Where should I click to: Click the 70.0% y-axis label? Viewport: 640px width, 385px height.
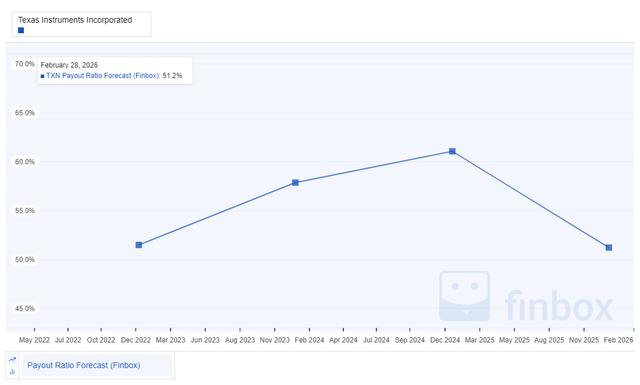tap(24, 64)
